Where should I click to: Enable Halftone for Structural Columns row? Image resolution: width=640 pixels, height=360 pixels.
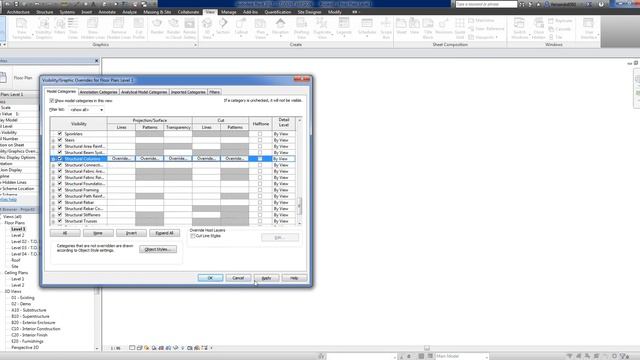[260, 158]
